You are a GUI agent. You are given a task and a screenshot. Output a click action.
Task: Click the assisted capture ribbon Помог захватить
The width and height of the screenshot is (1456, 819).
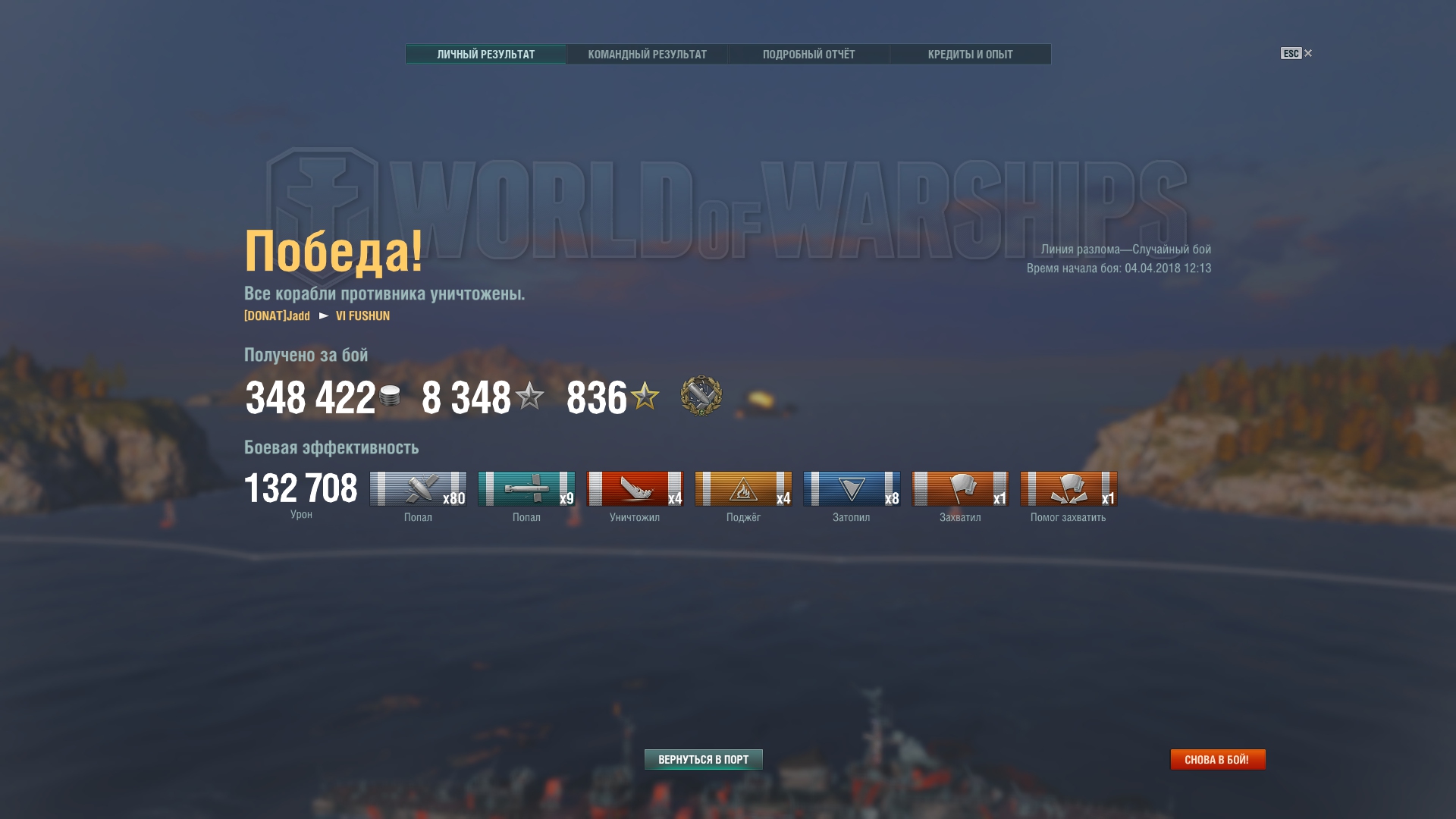click(1068, 488)
